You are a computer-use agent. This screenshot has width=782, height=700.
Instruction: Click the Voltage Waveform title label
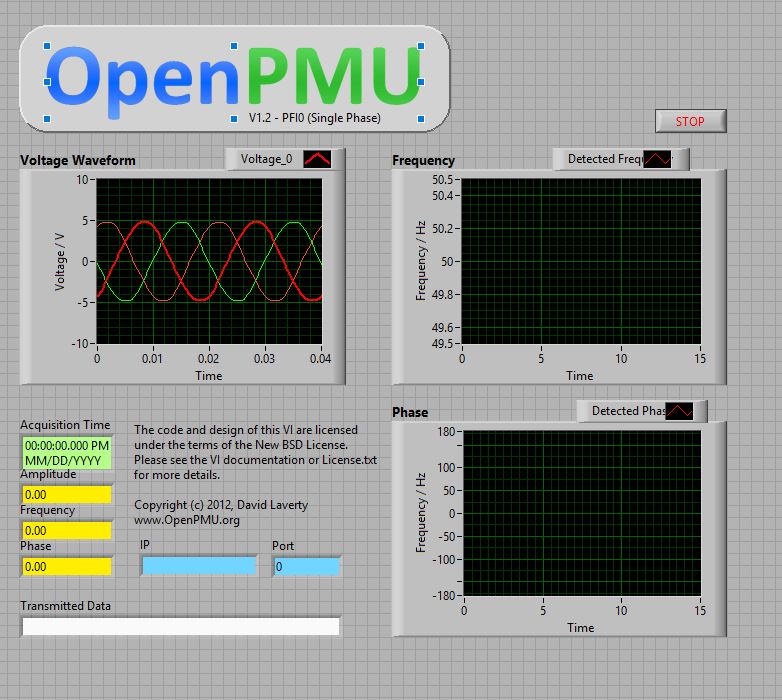click(x=78, y=161)
